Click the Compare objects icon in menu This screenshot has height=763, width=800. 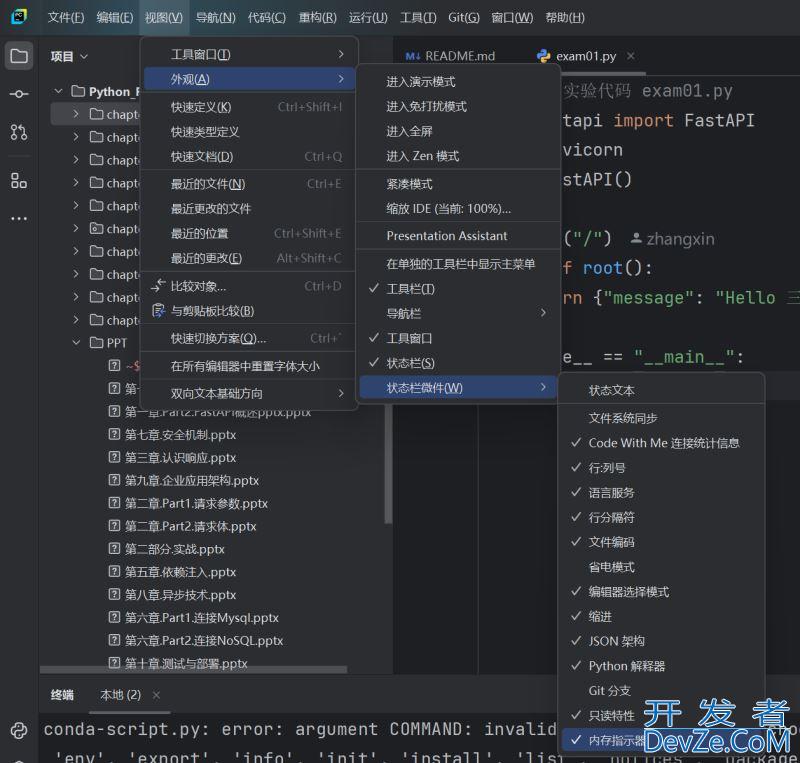(x=159, y=286)
